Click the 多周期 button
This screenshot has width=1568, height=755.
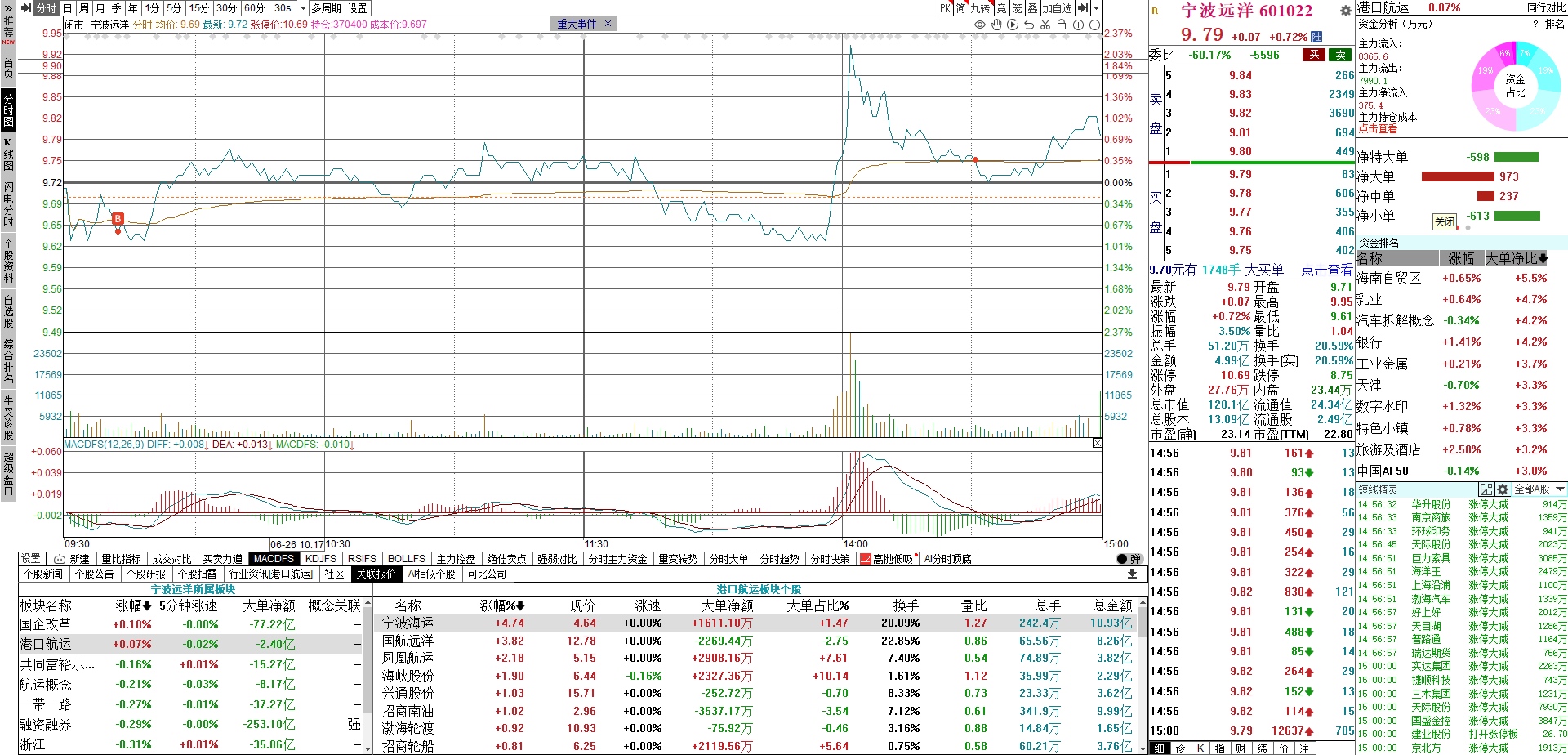tap(327, 8)
